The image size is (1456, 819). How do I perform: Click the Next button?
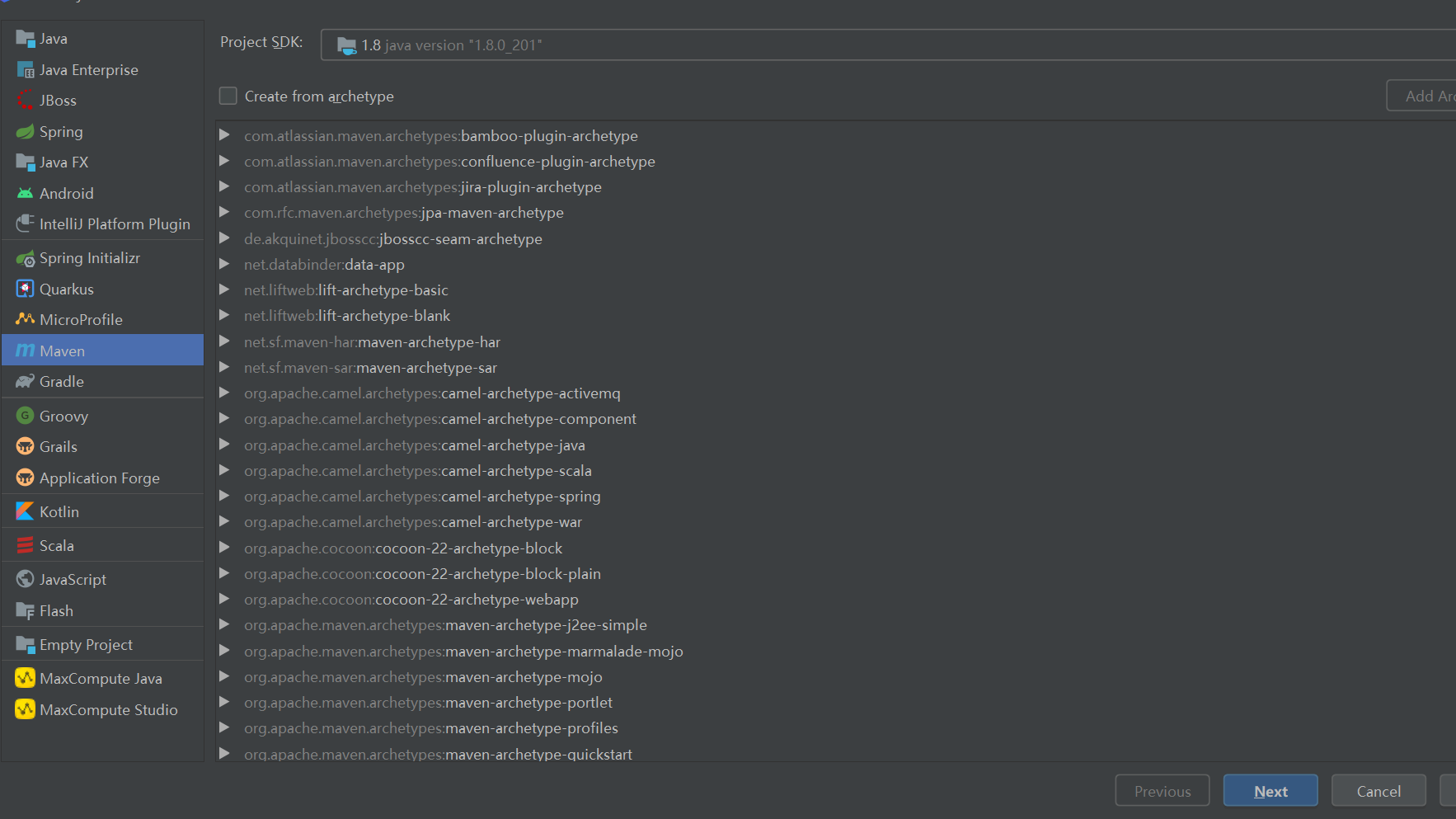[1270, 790]
